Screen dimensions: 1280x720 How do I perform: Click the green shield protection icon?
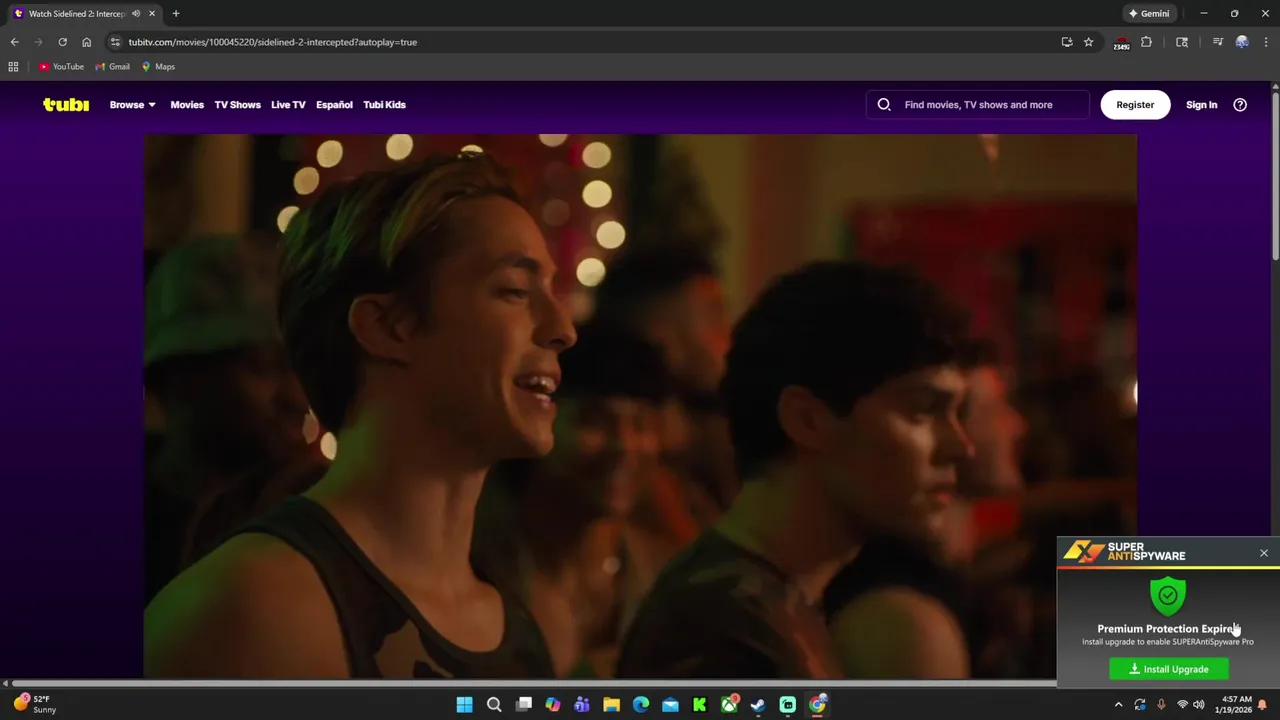click(1168, 596)
